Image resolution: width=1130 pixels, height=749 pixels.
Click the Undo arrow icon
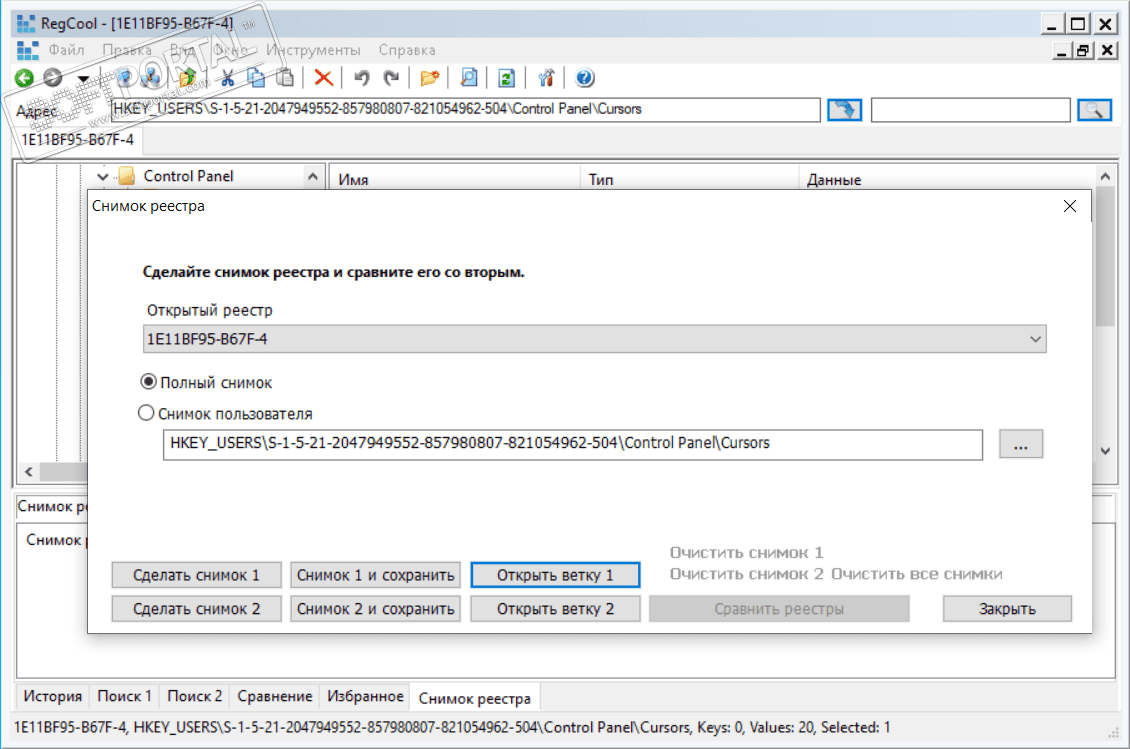click(362, 78)
